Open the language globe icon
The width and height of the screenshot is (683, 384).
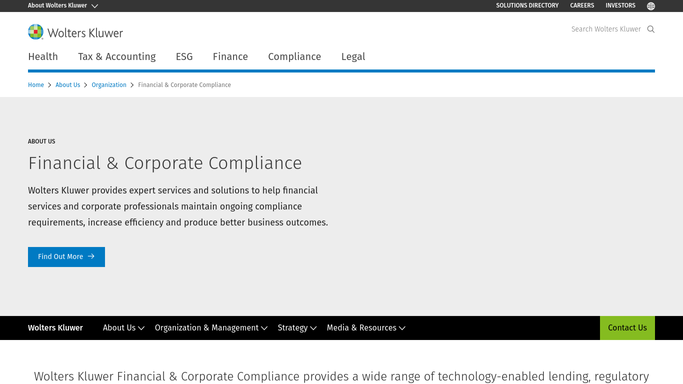tap(651, 6)
